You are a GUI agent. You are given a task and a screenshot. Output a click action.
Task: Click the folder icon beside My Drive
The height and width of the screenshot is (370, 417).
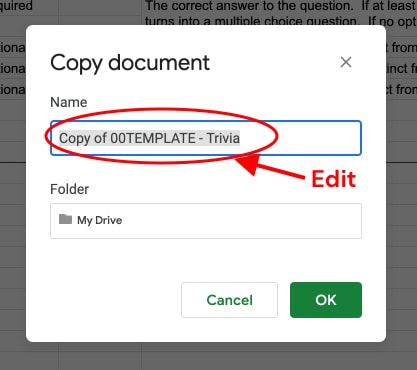point(65,219)
